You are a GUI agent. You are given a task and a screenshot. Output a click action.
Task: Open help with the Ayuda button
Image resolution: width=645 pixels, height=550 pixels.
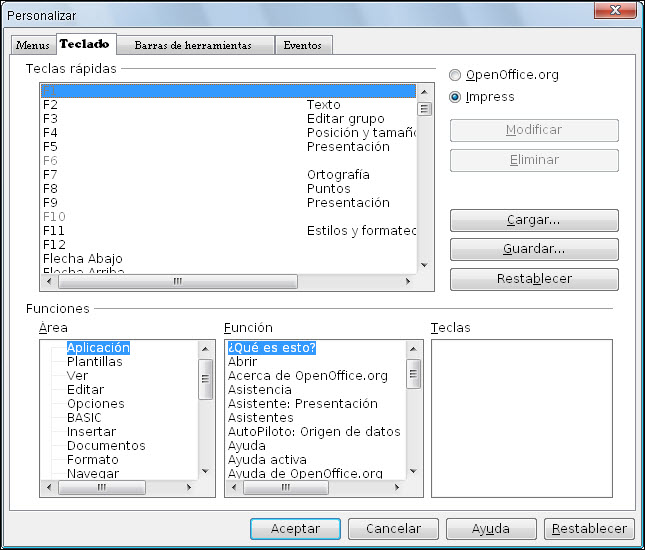[x=491, y=529]
